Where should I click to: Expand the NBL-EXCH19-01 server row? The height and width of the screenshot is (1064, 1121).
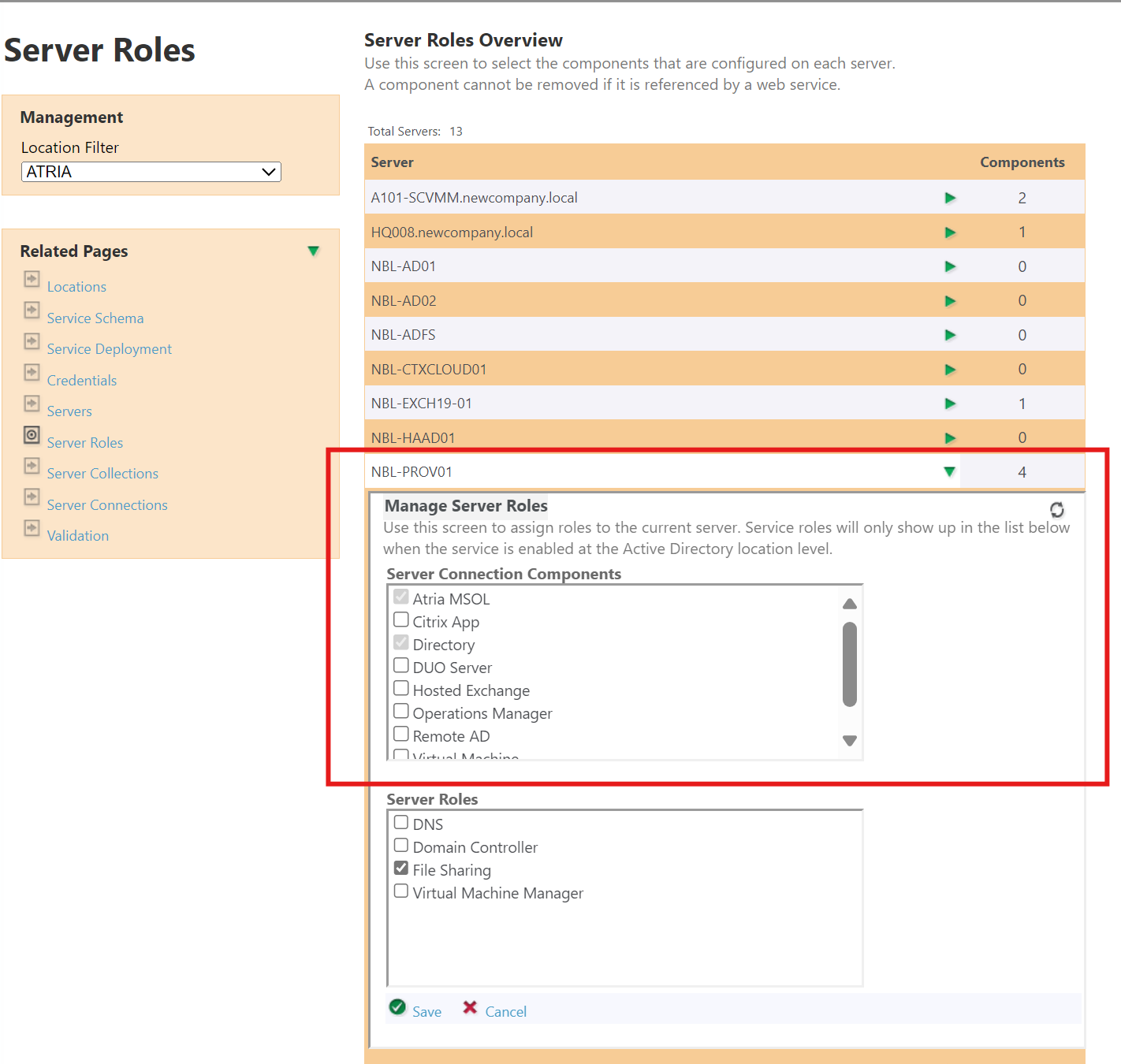tap(950, 403)
